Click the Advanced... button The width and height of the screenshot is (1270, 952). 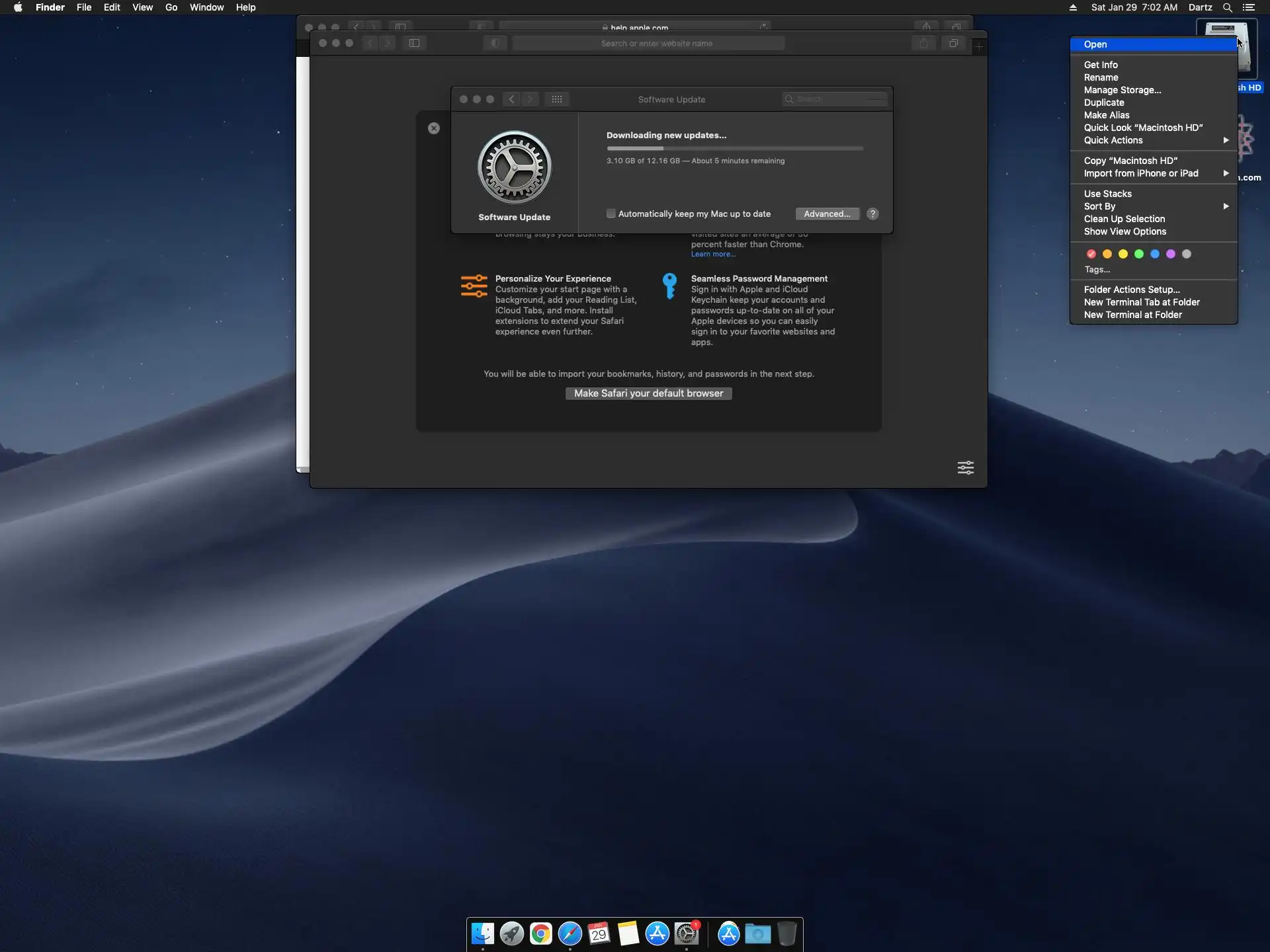click(x=827, y=214)
